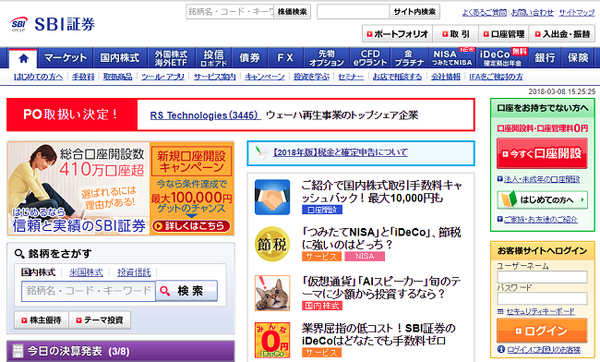The image size is (600, 362).
Task: Open the CFD eワラント tab
Action: (x=370, y=58)
